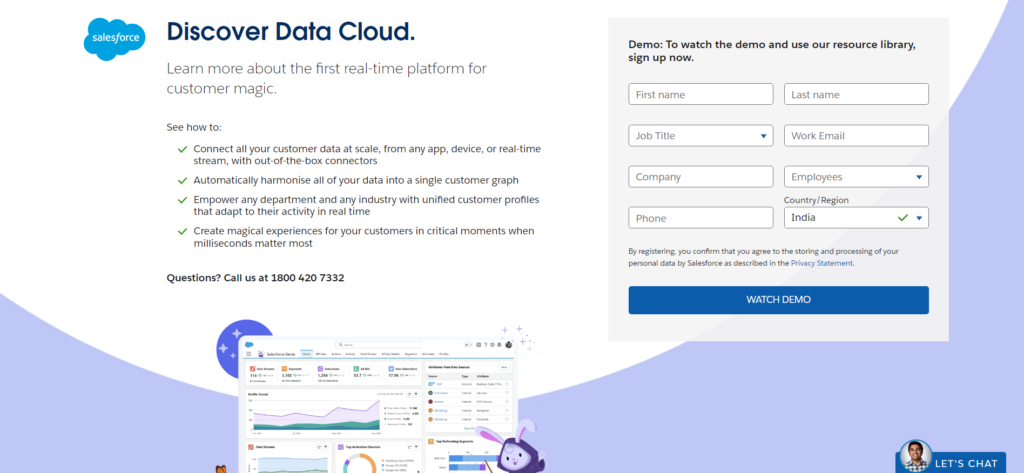Click the butterfly icon at page bottom

tap(222, 467)
